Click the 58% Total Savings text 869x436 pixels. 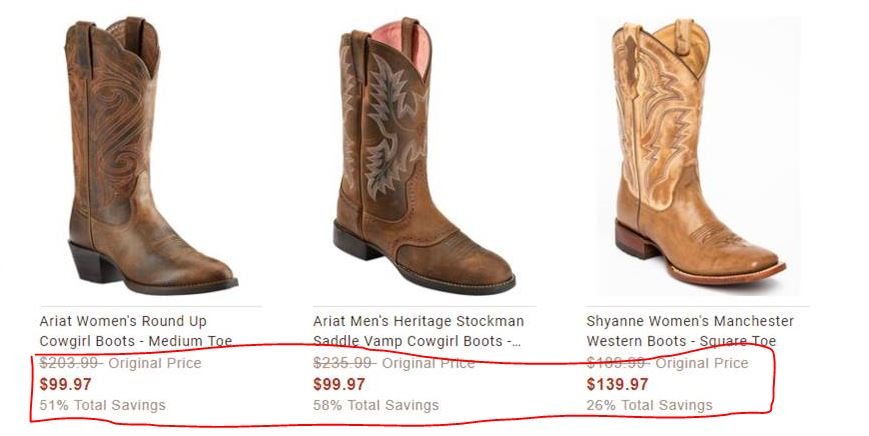376,405
